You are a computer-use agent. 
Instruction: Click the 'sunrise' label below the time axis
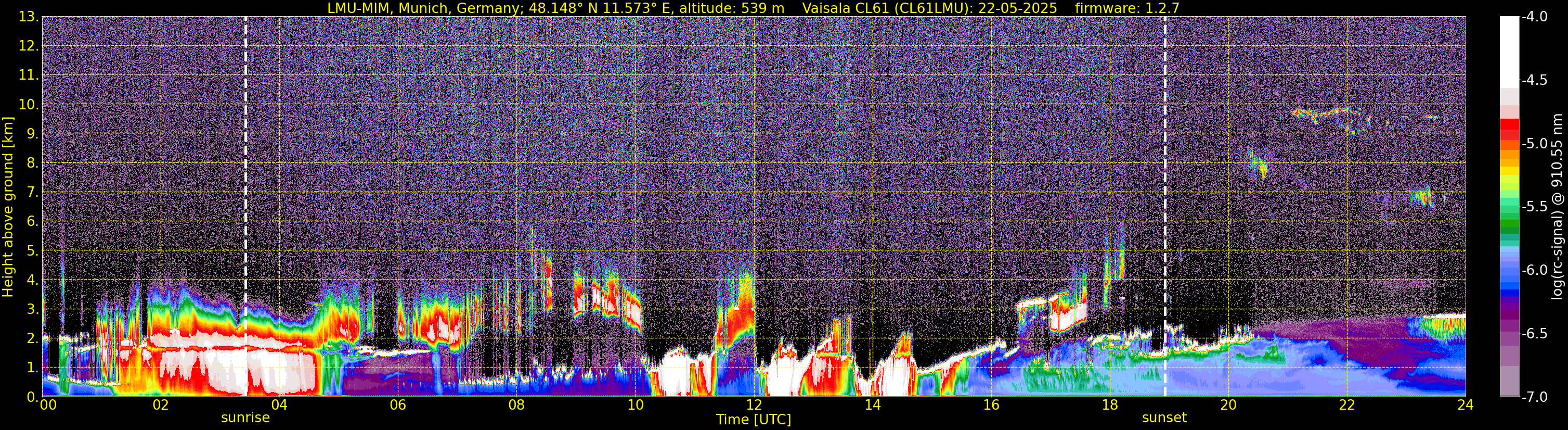pos(245,418)
